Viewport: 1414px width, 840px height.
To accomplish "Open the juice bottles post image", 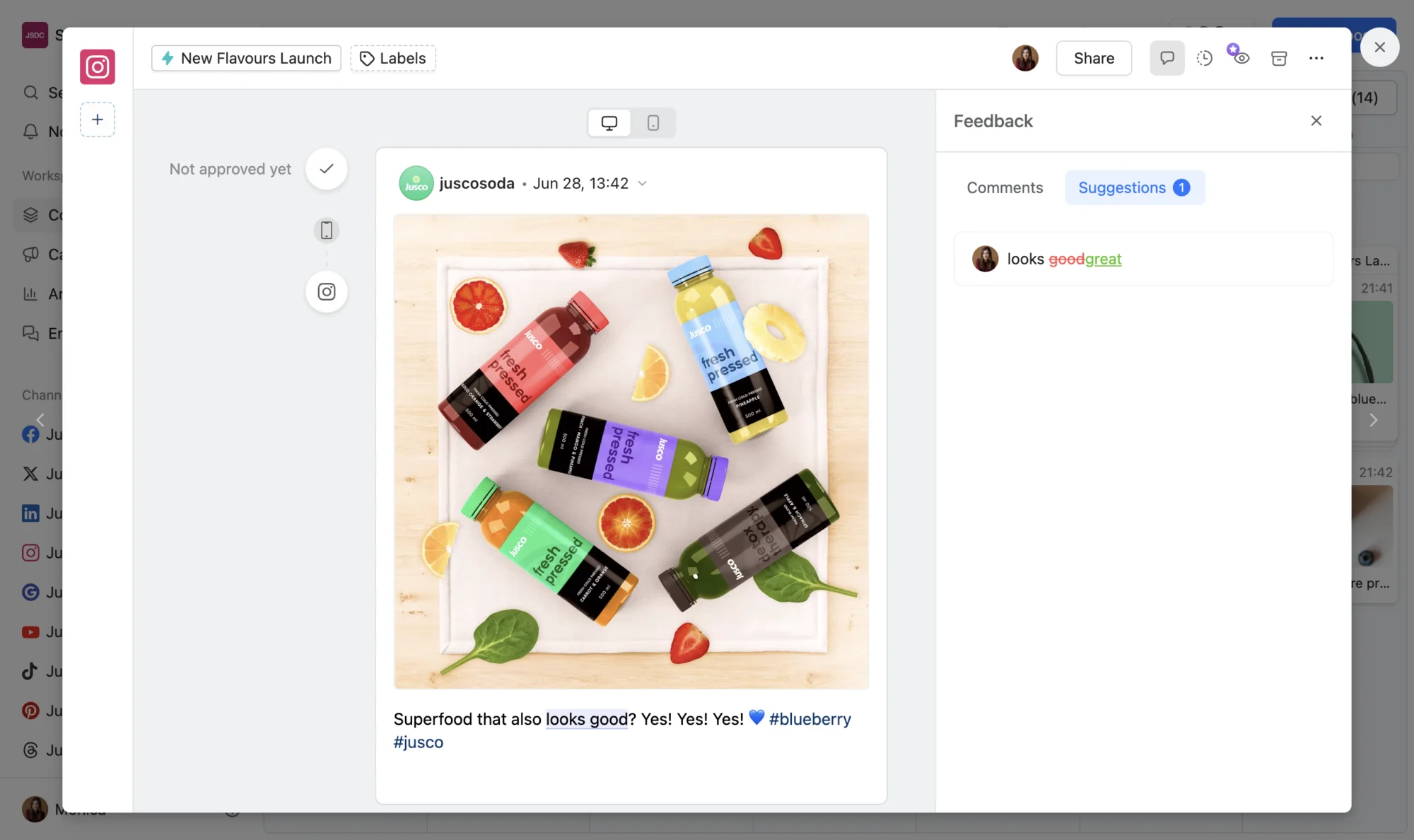I will point(631,452).
